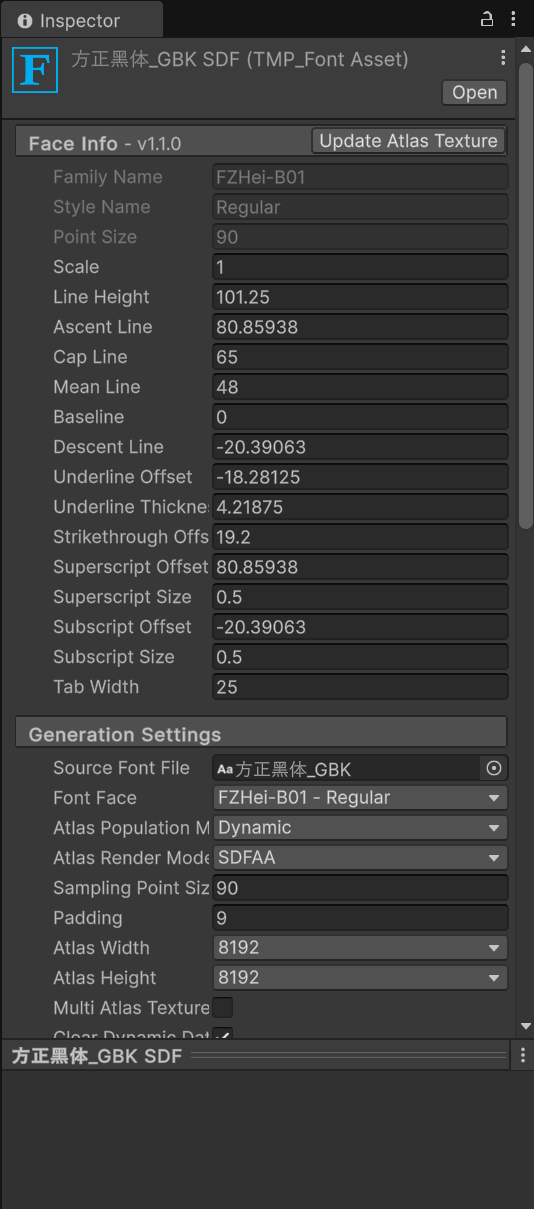Click the TMP Font Asset F icon
The height and width of the screenshot is (1209, 534).
(x=35, y=70)
